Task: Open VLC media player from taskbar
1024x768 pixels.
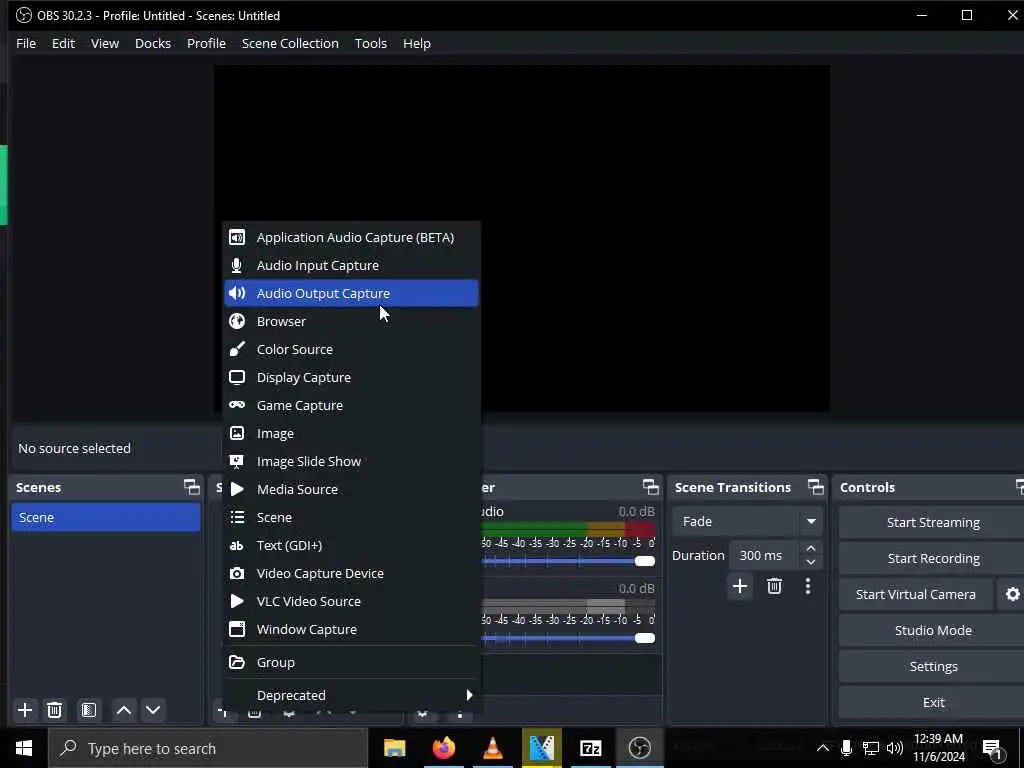Action: click(x=492, y=748)
